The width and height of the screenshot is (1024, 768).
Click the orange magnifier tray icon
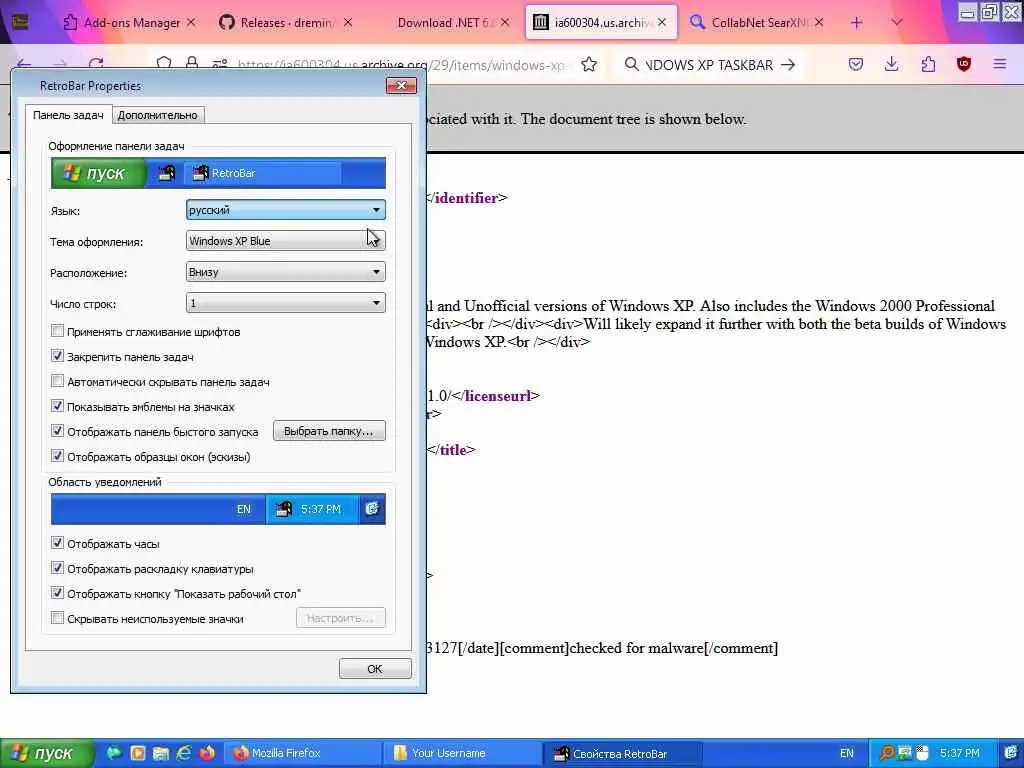[887, 754]
